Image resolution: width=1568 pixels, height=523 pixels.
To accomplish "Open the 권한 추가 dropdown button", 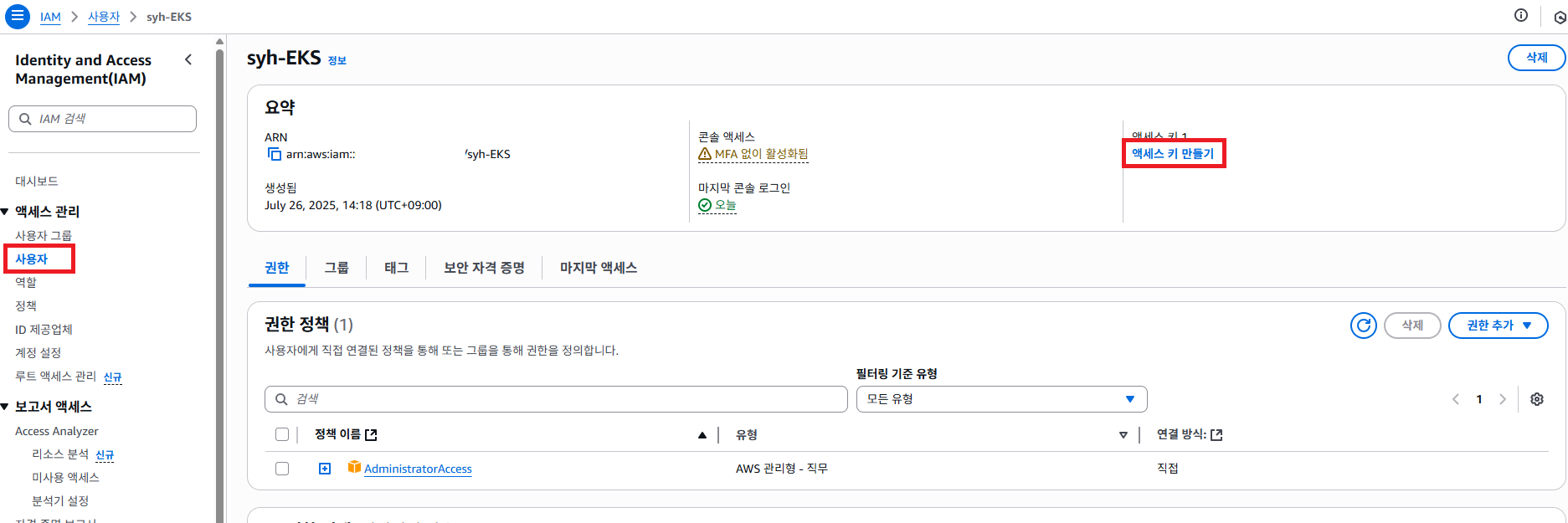I will pyautogui.click(x=1498, y=326).
